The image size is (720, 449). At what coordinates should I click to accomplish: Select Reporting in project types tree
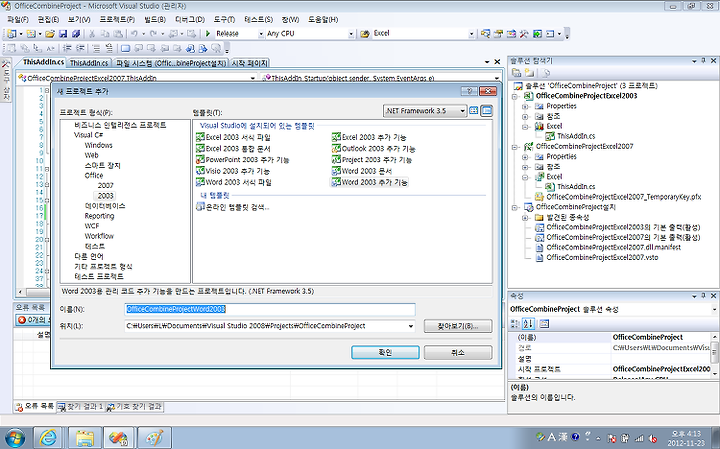tap(99, 216)
